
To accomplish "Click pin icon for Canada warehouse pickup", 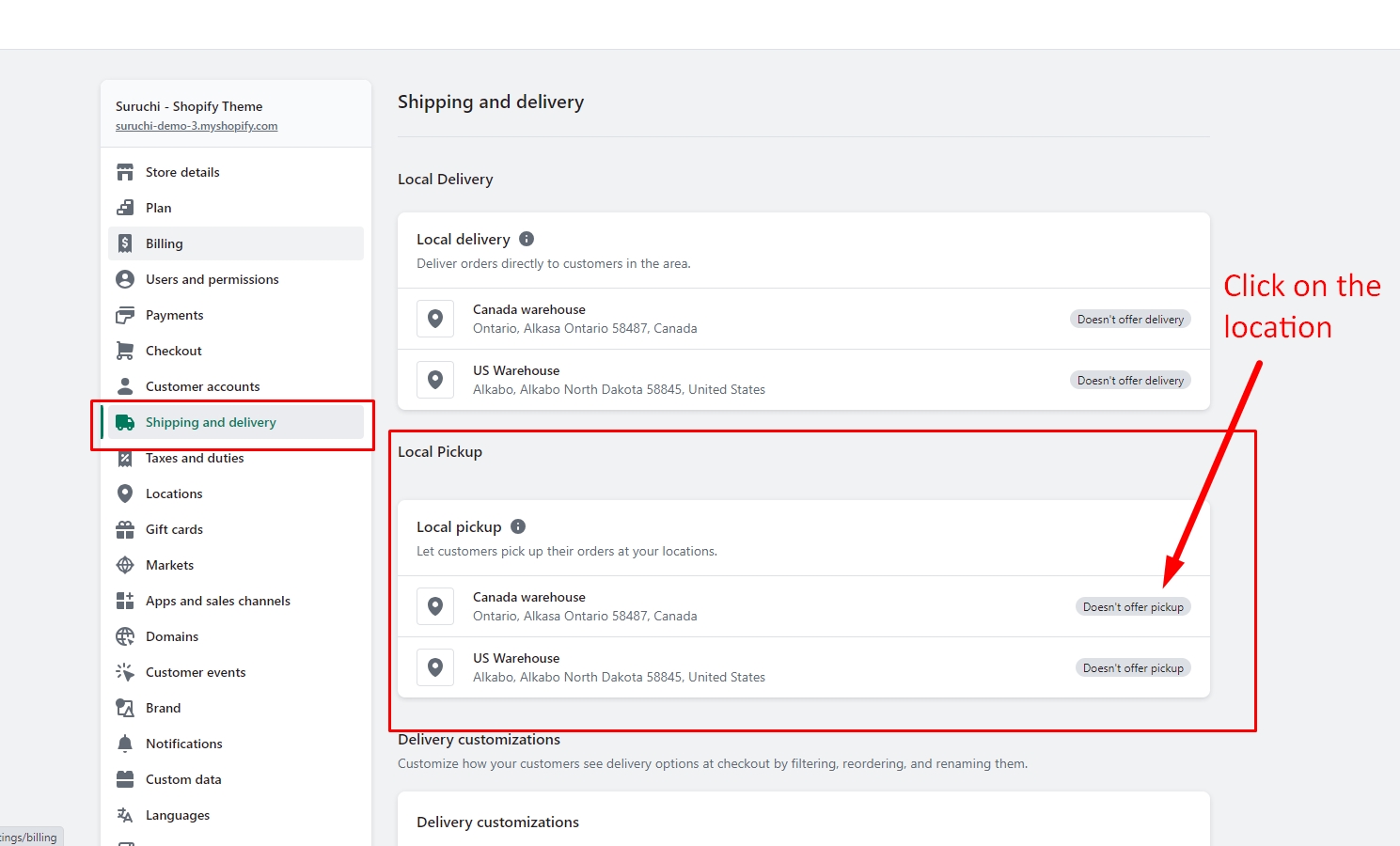I will [435, 606].
